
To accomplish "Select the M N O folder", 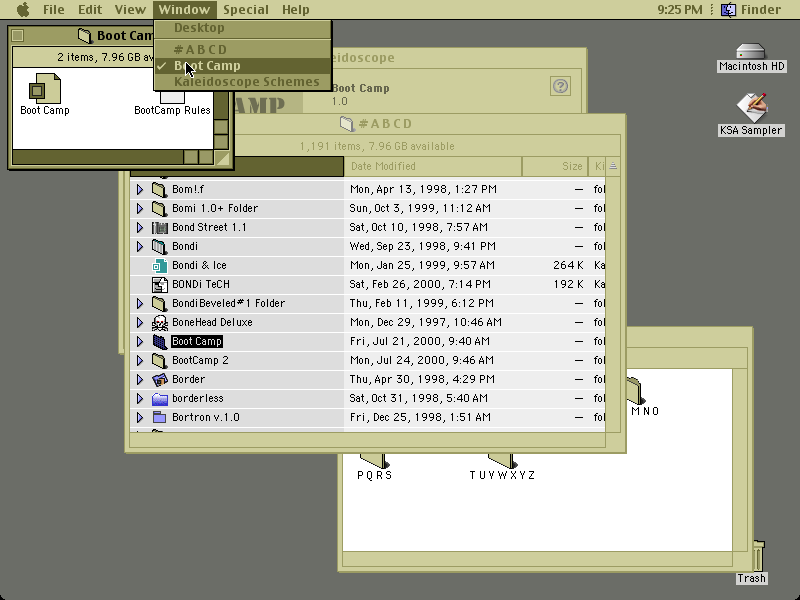I will [x=635, y=391].
